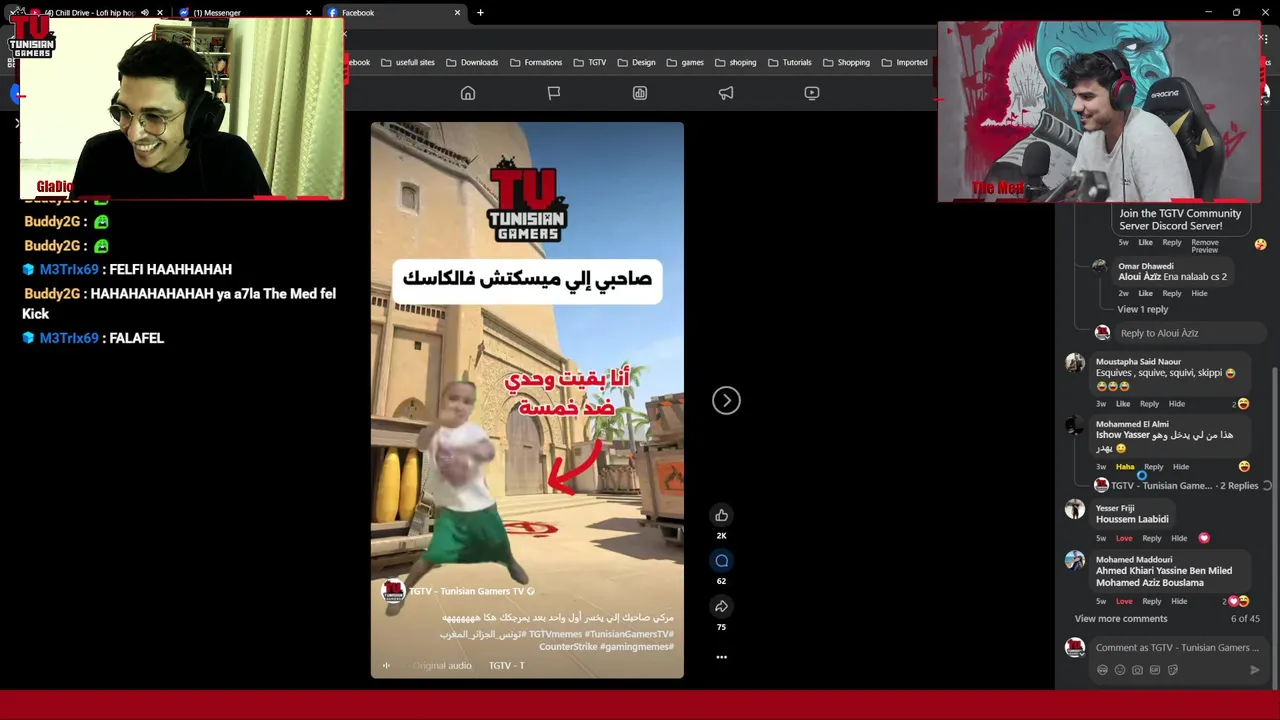Like Omar Dhawedi's comment
The height and width of the screenshot is (720, 1280).
pyautogui.click(x=1145, y=293)
